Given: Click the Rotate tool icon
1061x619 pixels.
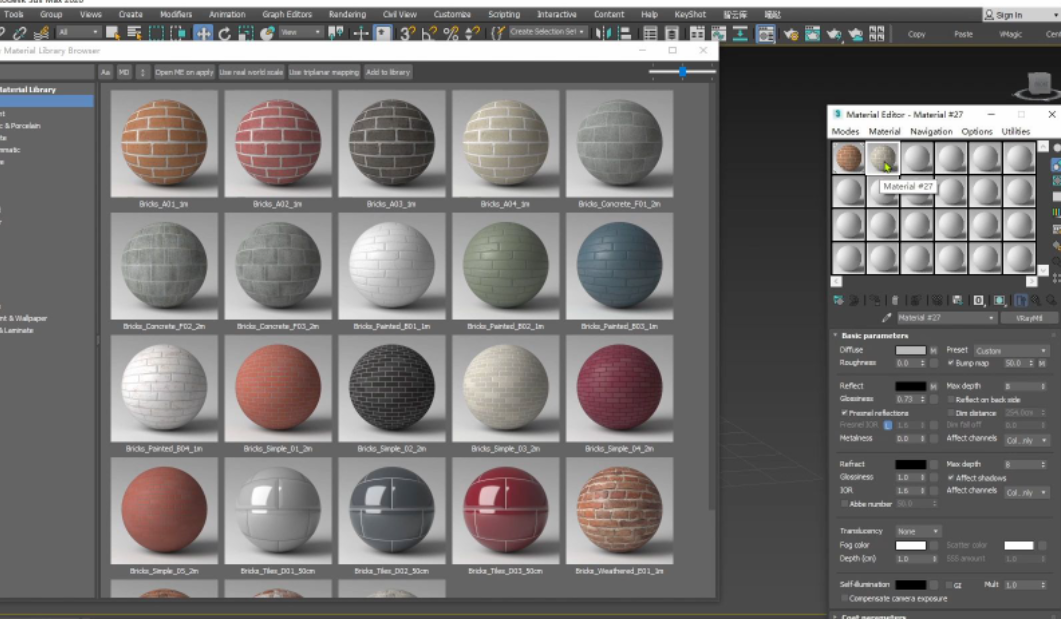Looking at the screenshot, I should [x=224, y=33].
